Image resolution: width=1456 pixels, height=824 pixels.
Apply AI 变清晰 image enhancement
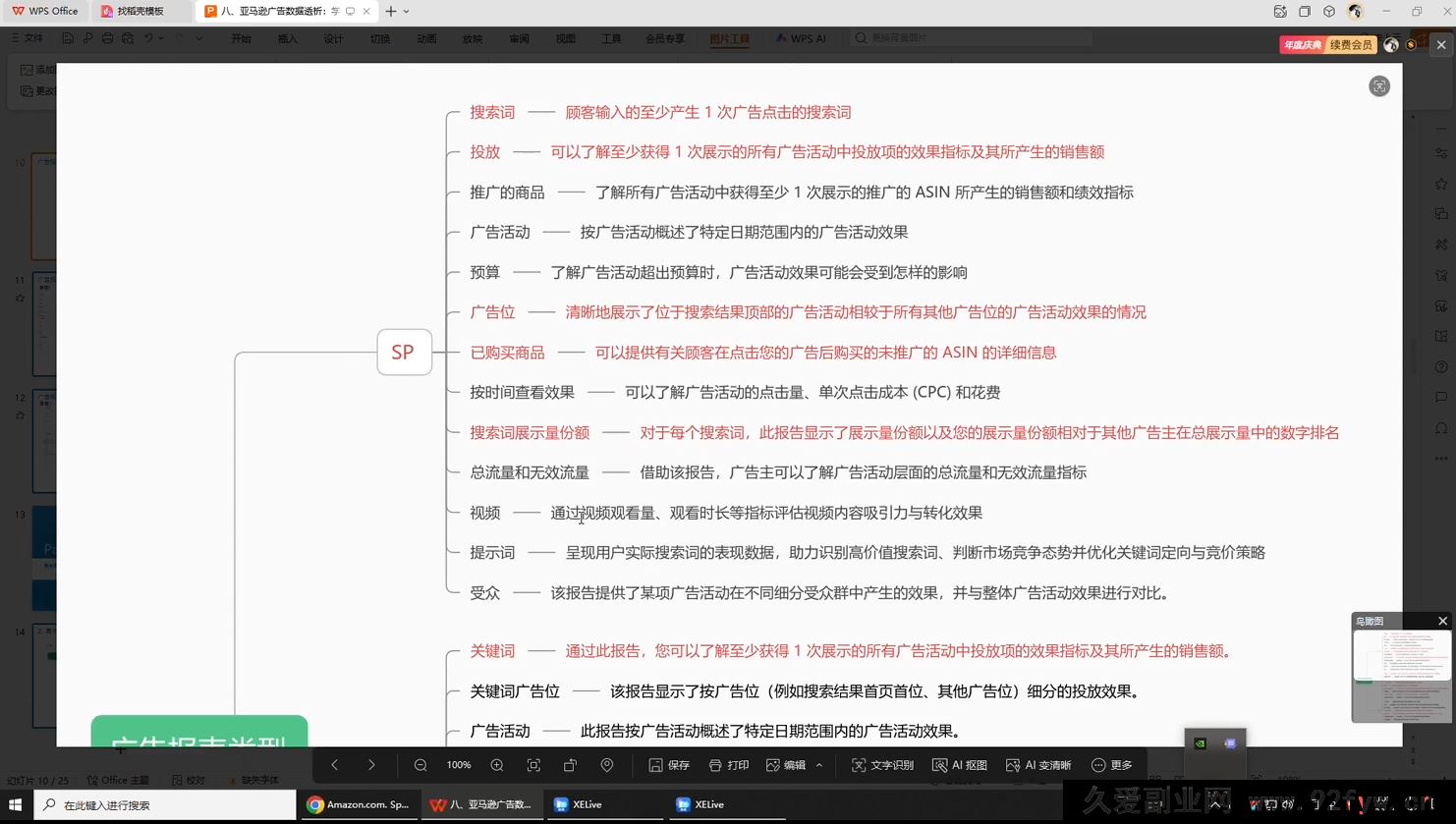pos(1037,764)
